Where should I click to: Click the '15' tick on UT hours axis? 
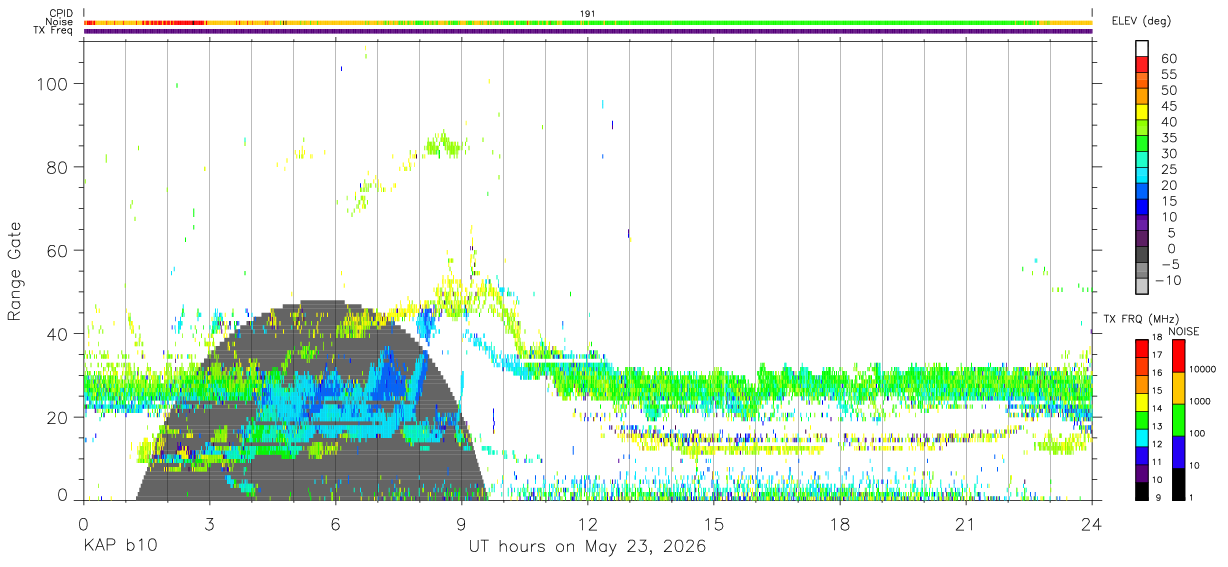click(x=714, y=523)
